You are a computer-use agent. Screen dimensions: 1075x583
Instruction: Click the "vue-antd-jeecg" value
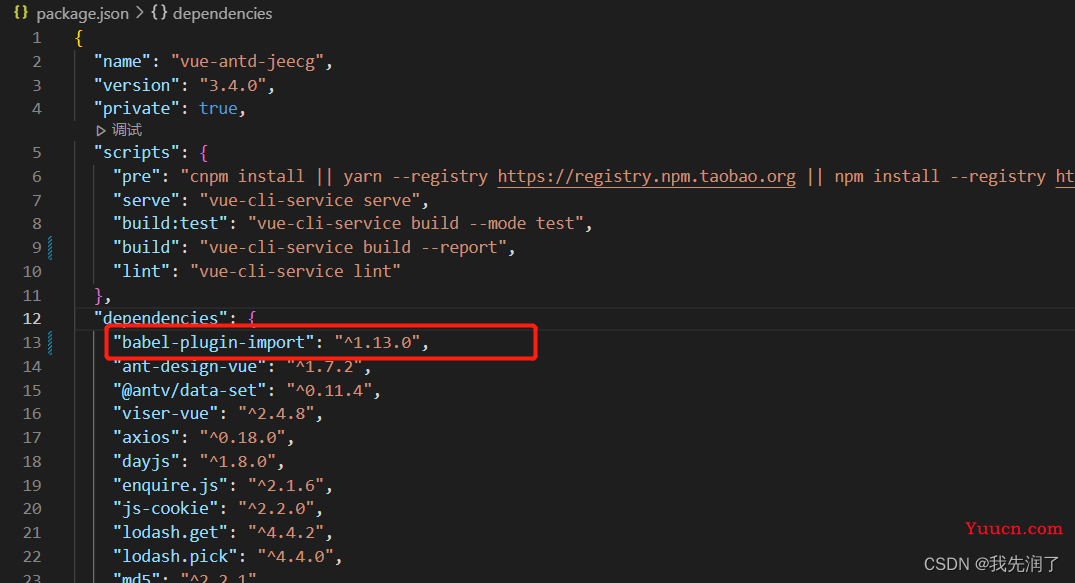click(x=247, y=62)
